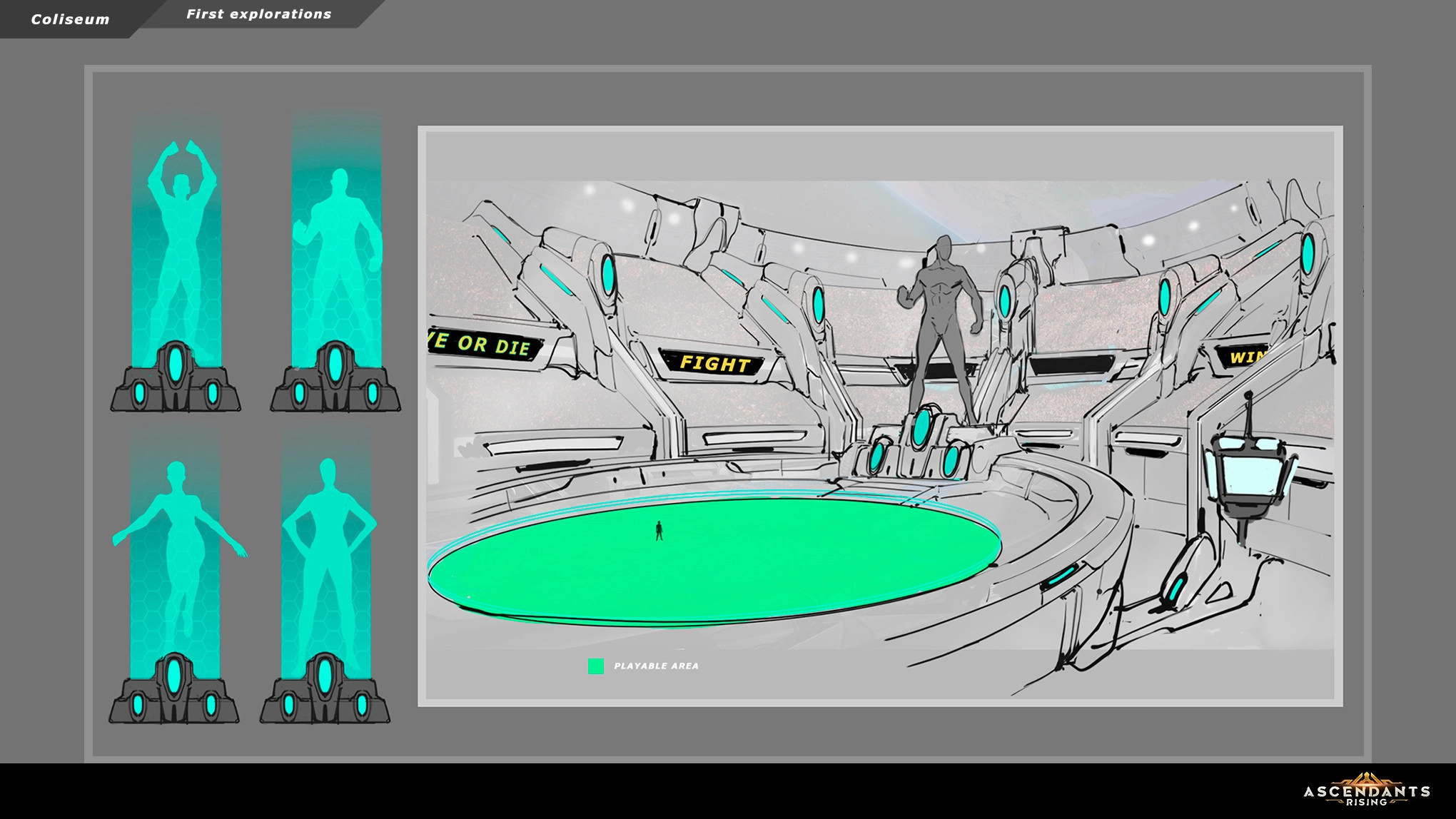Viewport: 1456px width, 819px height.
Task: Click the projector base under hands-on-hips hologram
Action: tap(325, 697)
